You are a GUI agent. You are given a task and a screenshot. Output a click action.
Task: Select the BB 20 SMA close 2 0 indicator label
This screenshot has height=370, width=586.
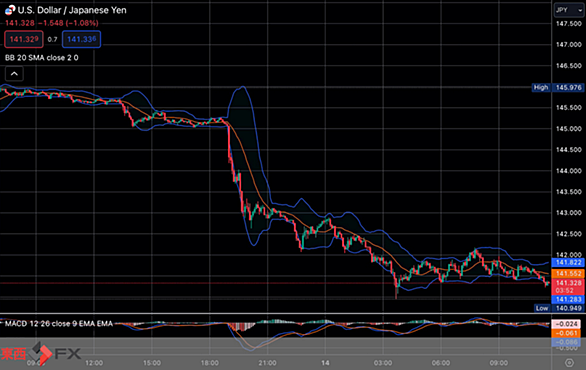pyautogui.click(x=41, y=58)
